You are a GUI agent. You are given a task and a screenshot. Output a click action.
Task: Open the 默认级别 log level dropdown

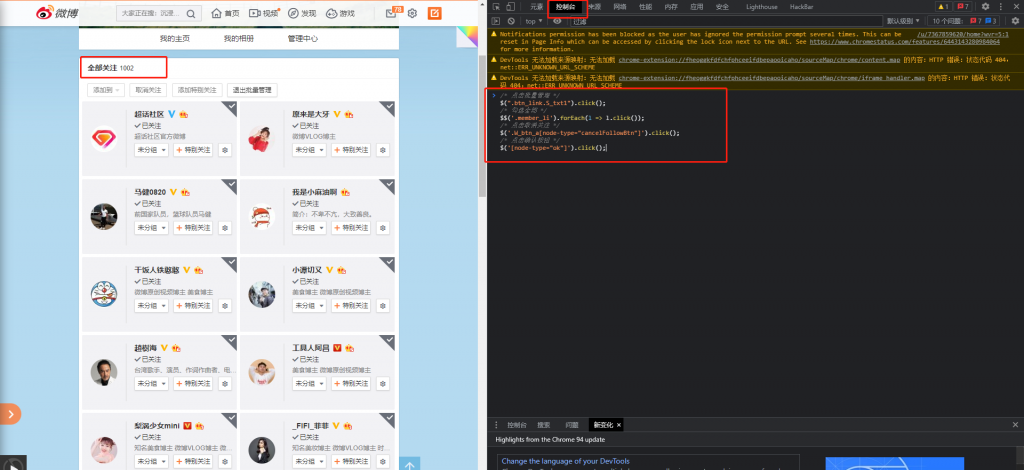coord(902,21)
